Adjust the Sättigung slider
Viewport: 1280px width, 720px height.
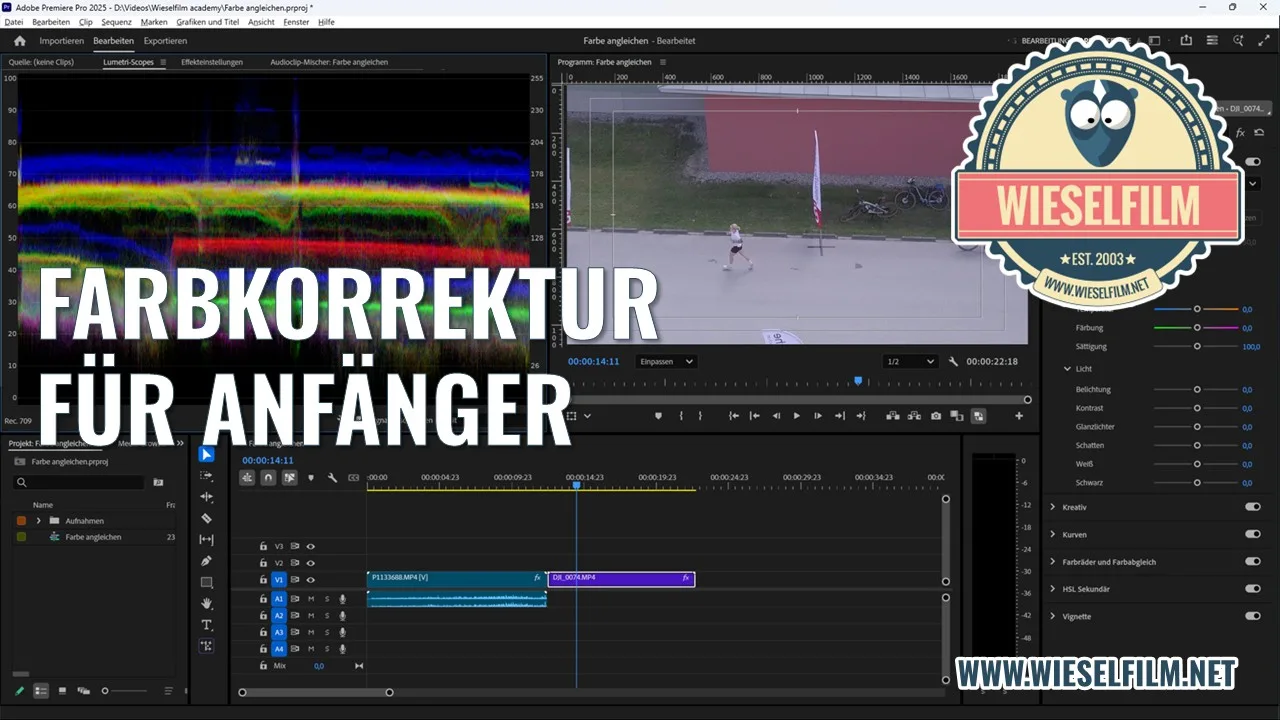1197,346
